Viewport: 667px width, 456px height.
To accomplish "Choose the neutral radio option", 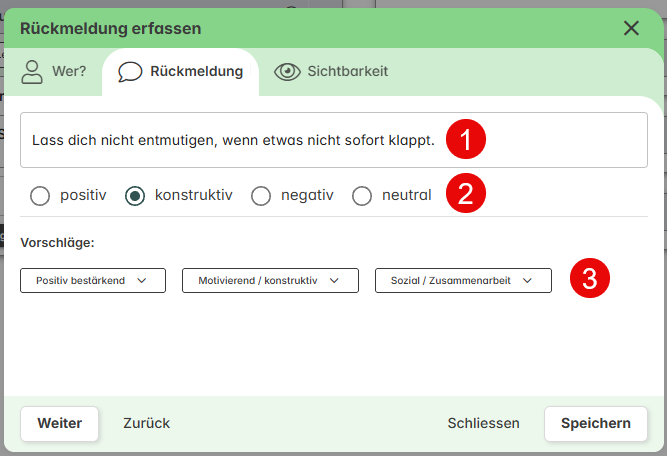I will [362, 196].
